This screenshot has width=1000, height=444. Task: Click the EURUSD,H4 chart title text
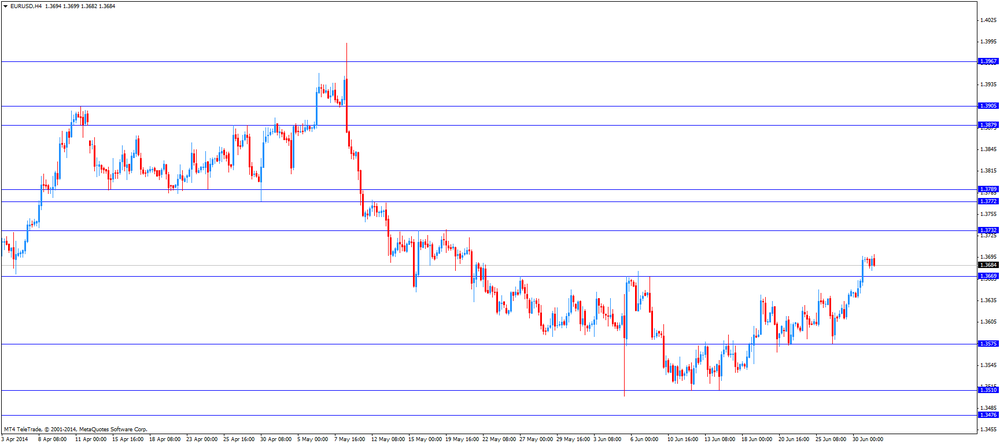pyautogui.click(x=26, y=5)
